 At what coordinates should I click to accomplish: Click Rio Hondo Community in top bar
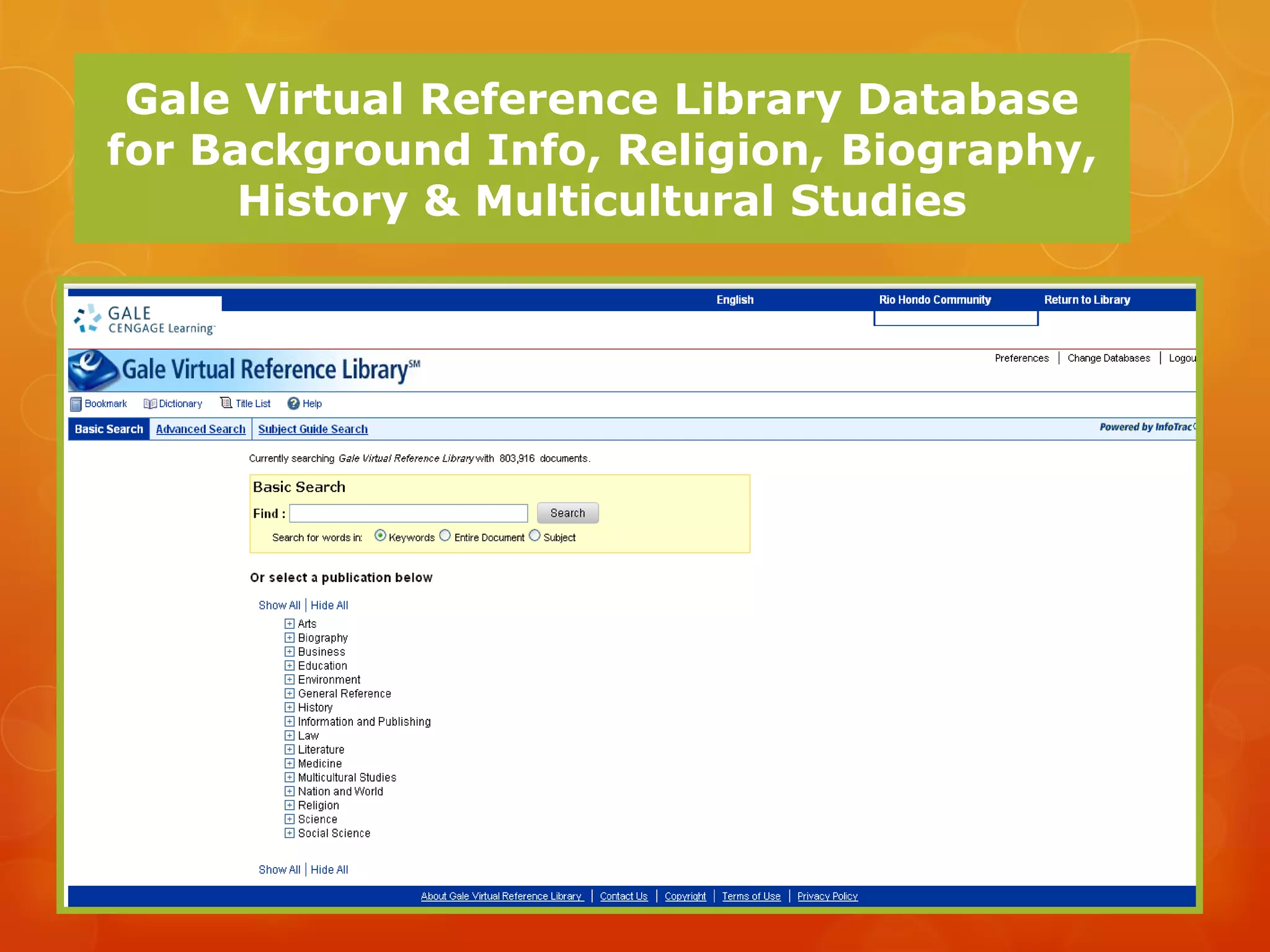tap(935, 300)
